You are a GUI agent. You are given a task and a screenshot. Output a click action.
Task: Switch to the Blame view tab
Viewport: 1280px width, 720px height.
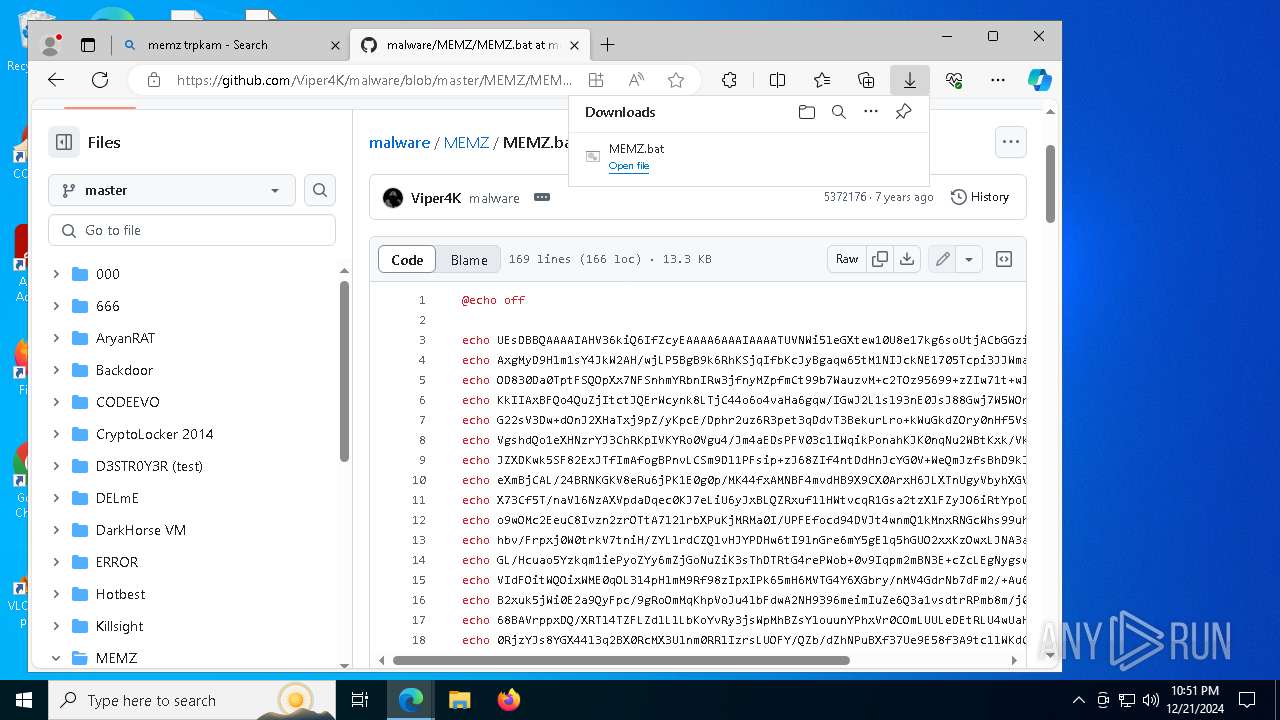[469, 259]
